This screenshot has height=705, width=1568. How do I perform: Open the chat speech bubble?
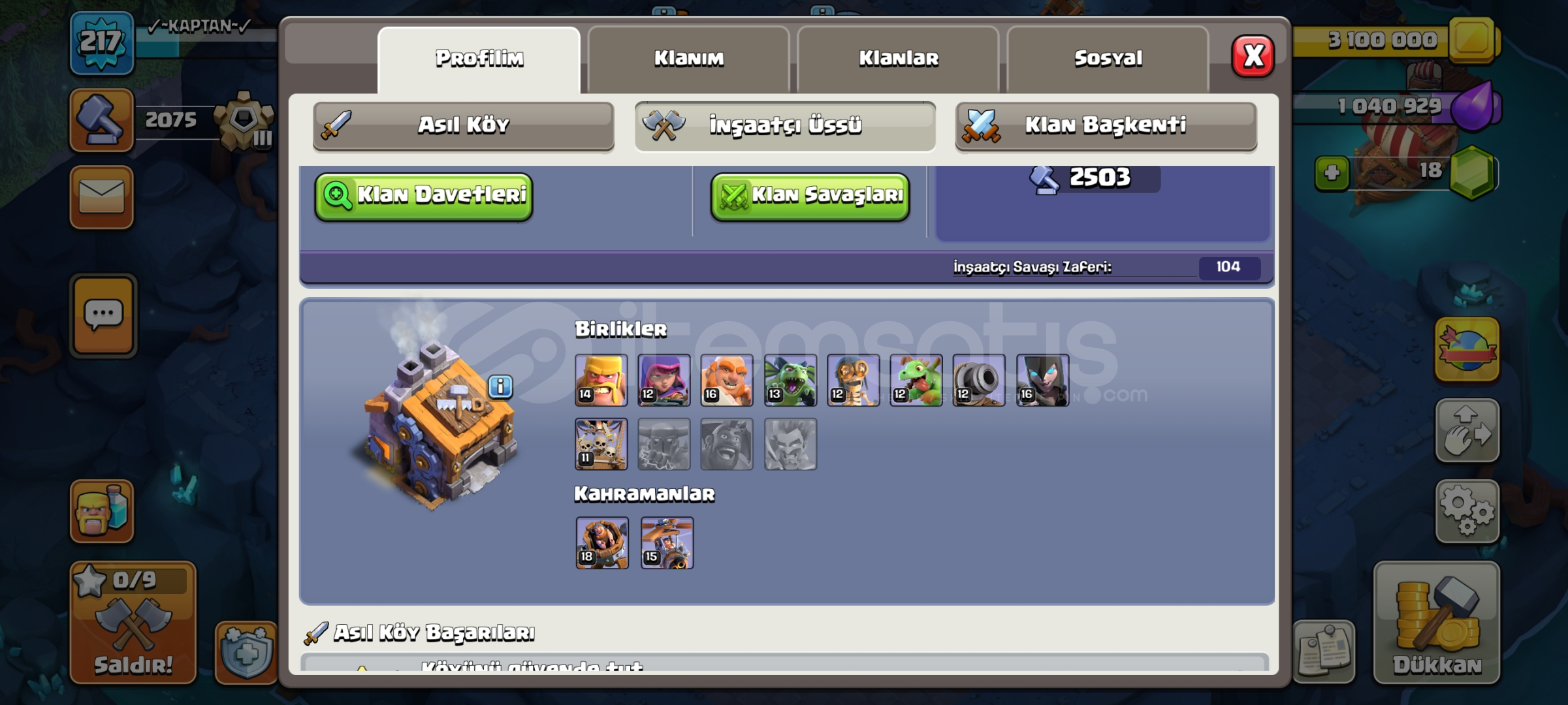[x=103, y=315]
